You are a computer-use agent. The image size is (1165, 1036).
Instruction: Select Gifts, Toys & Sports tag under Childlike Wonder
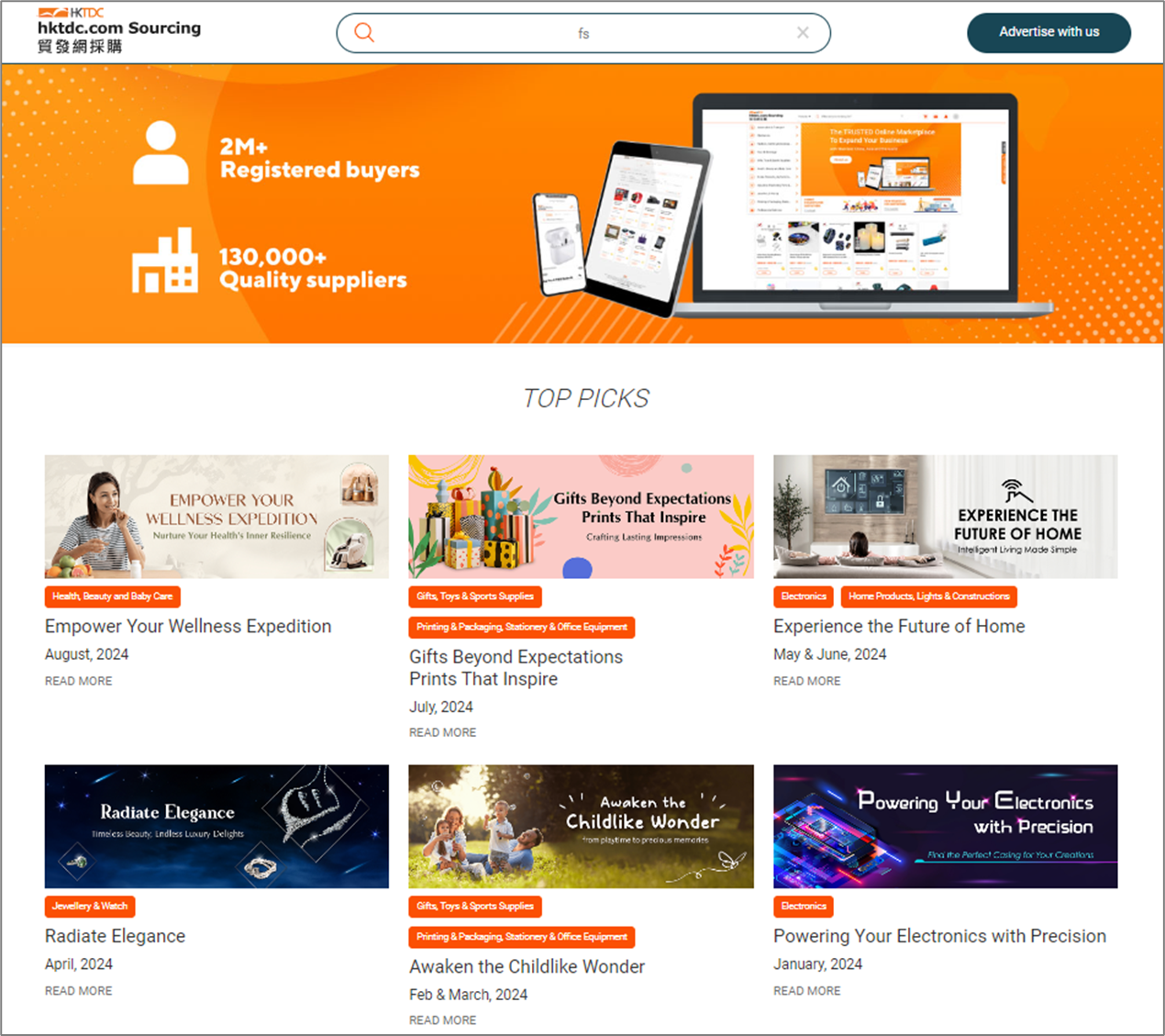[x=475, y=907]
